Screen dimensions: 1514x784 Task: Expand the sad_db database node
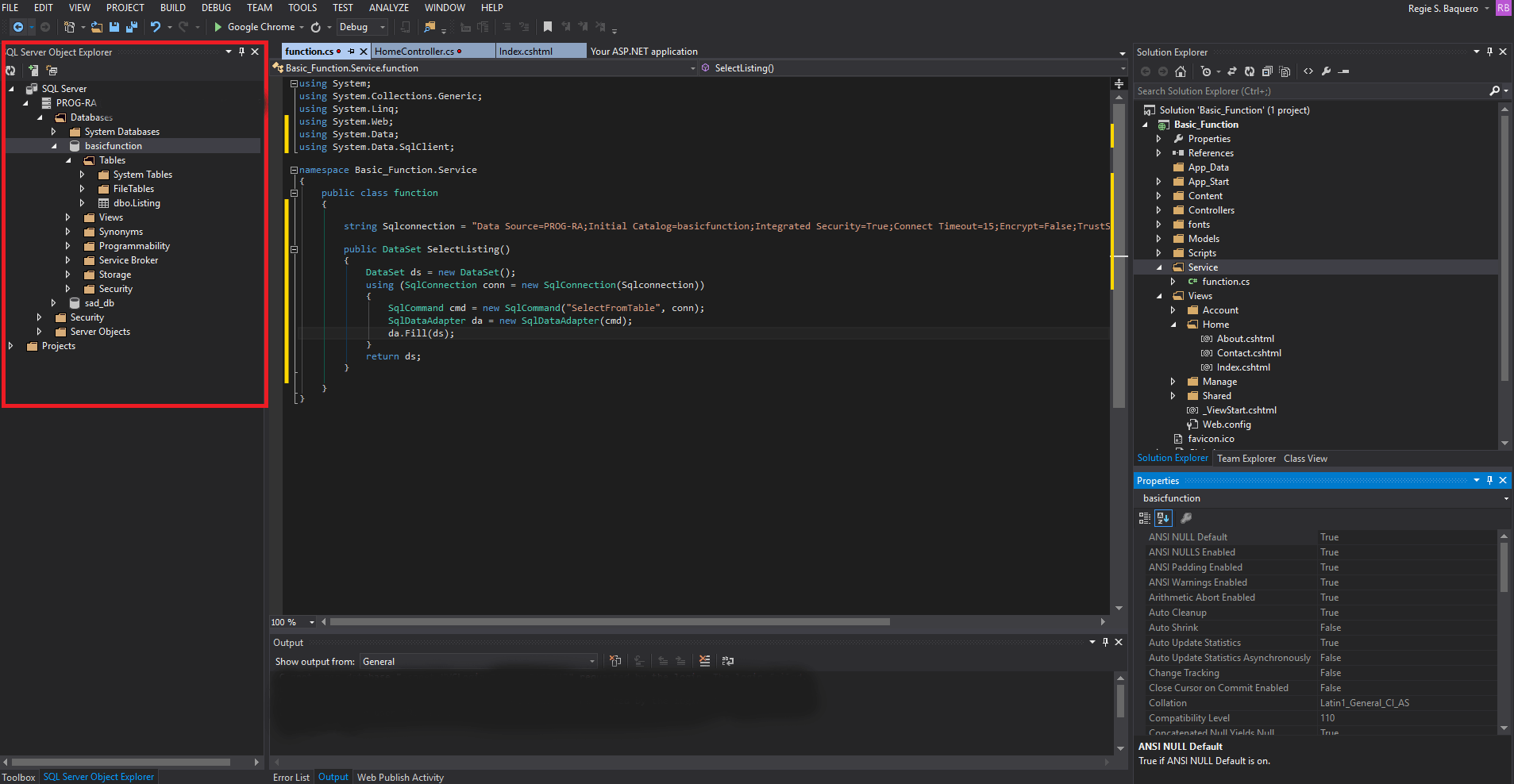[53, 303]
